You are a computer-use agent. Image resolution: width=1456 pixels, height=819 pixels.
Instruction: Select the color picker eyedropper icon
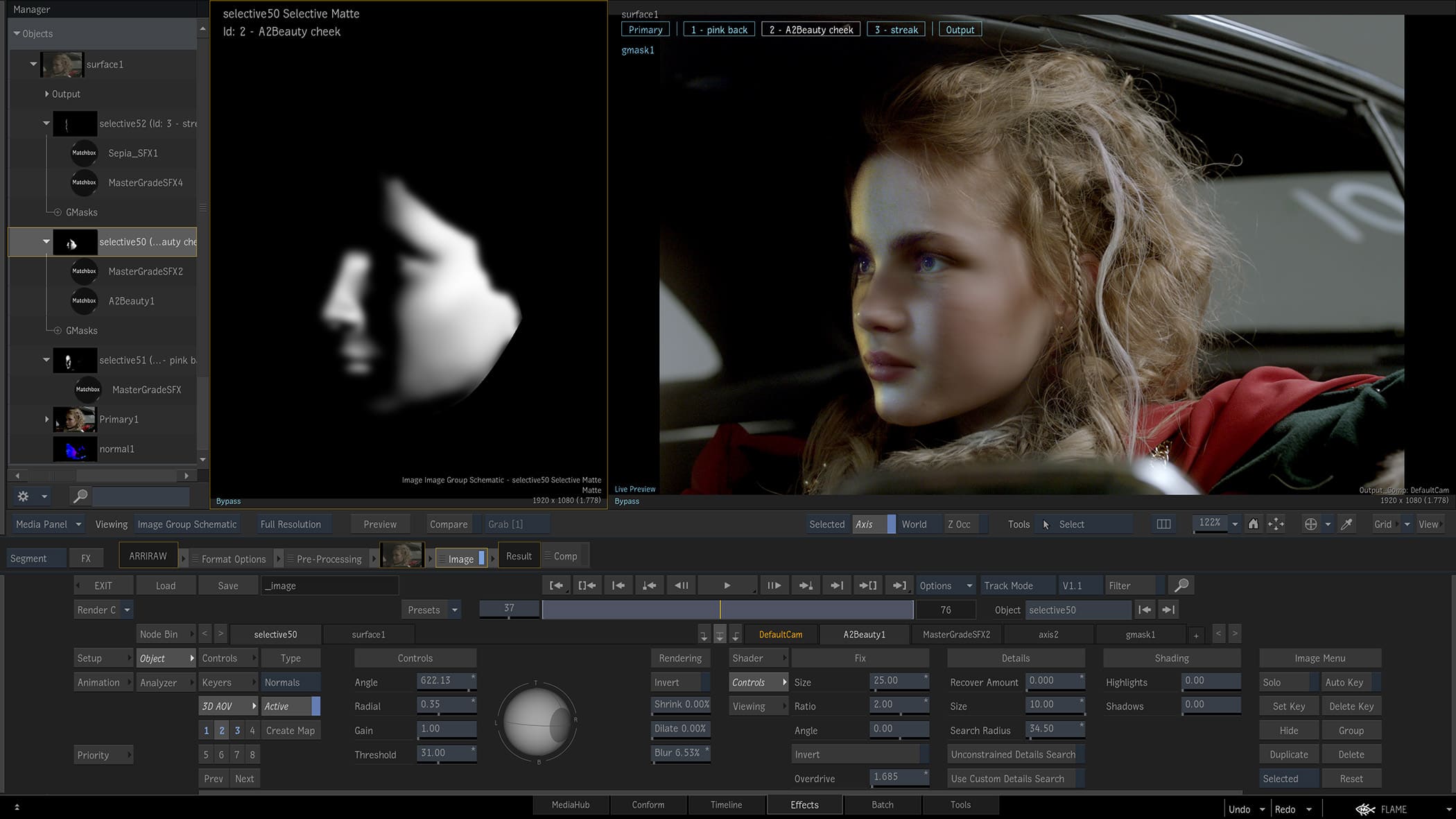coord(1346,524)
